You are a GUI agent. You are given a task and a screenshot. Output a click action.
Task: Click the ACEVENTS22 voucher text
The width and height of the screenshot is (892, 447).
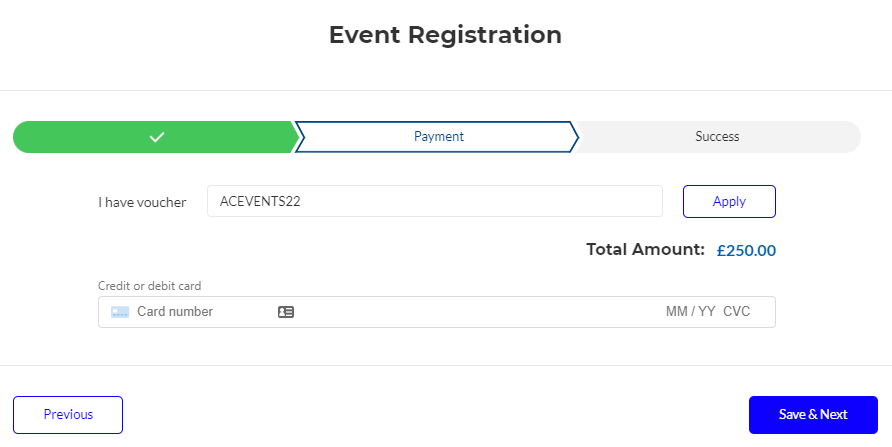click(260, 201)
